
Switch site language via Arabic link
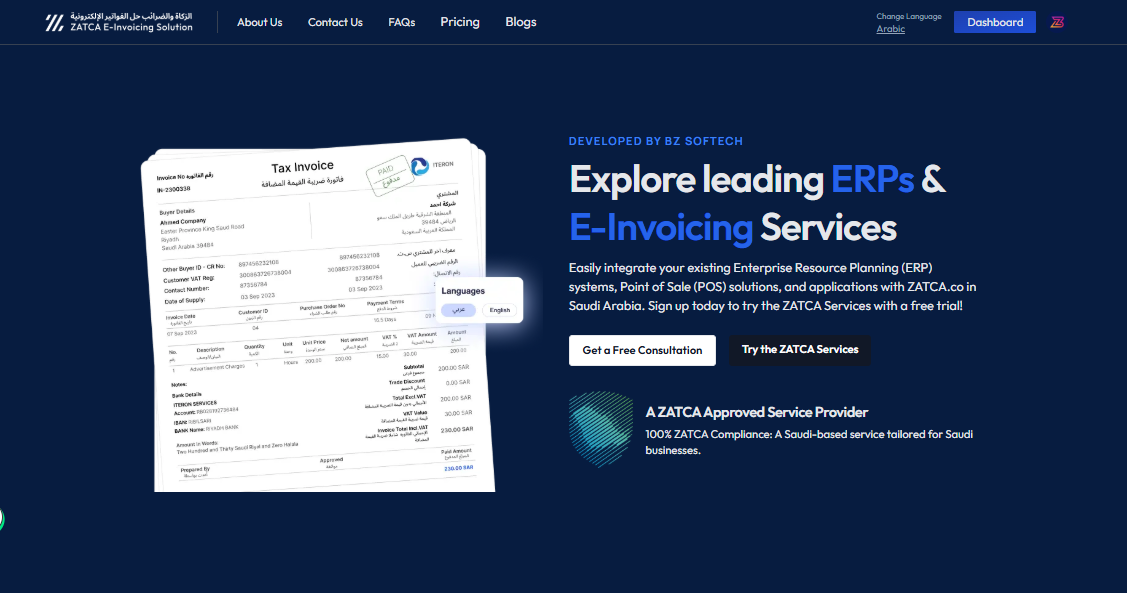(890, 29)
